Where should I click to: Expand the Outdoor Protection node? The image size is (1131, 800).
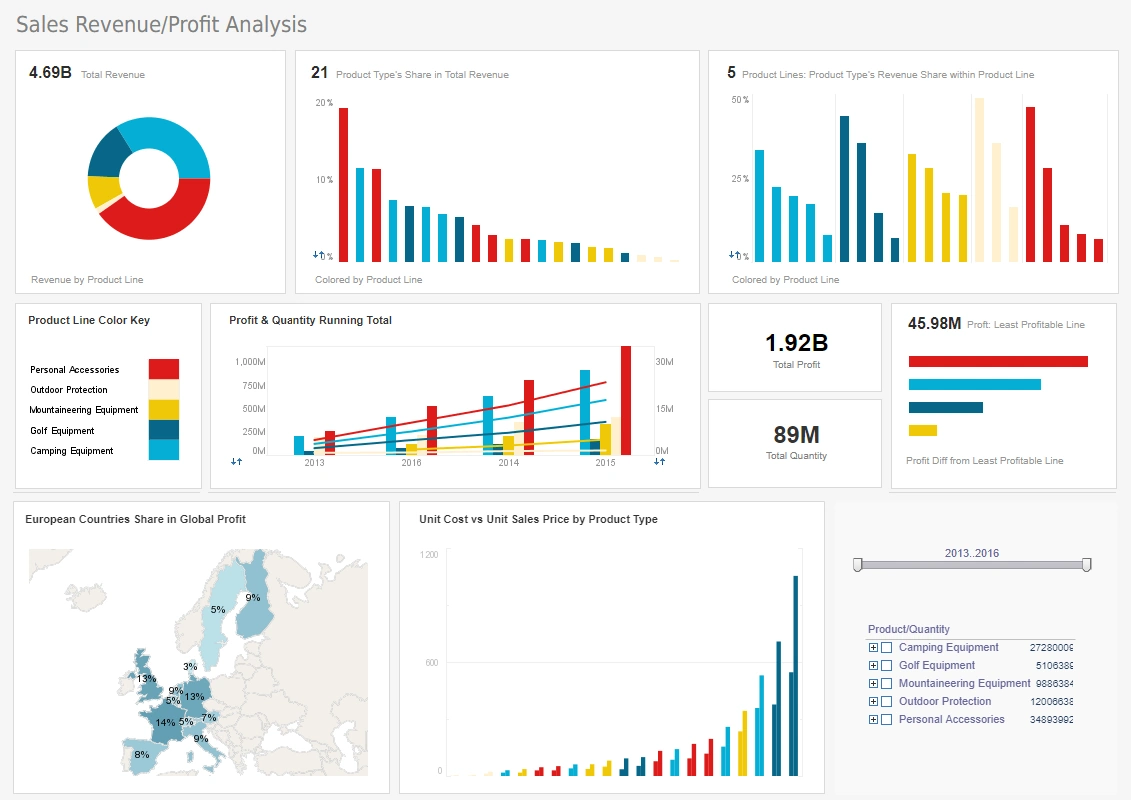pyautogui.click(x=873, y=701)
